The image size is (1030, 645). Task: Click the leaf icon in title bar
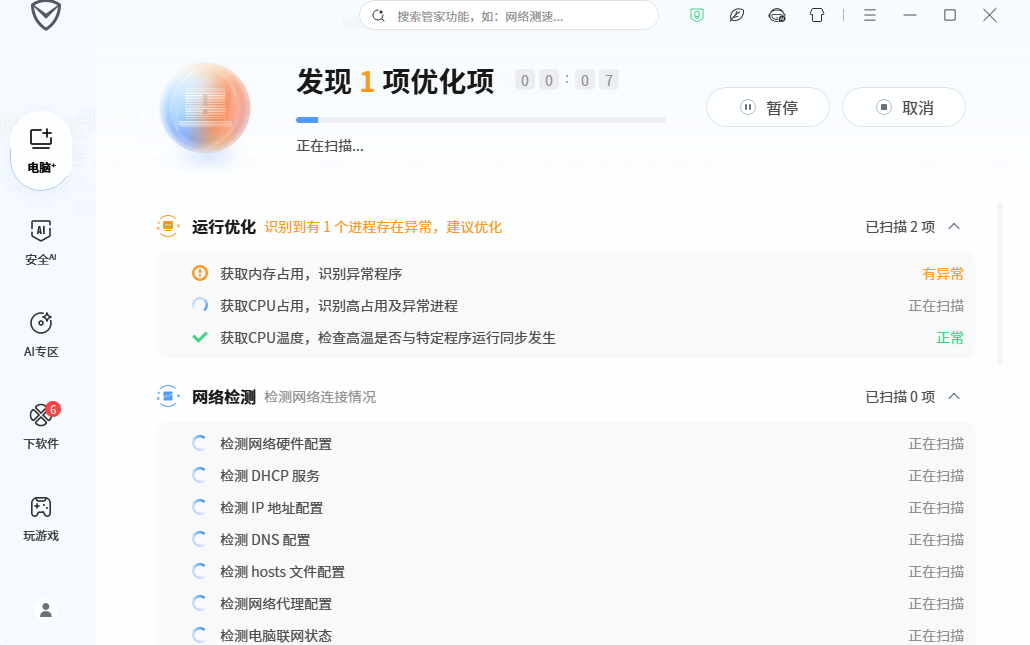pos(737,15)
